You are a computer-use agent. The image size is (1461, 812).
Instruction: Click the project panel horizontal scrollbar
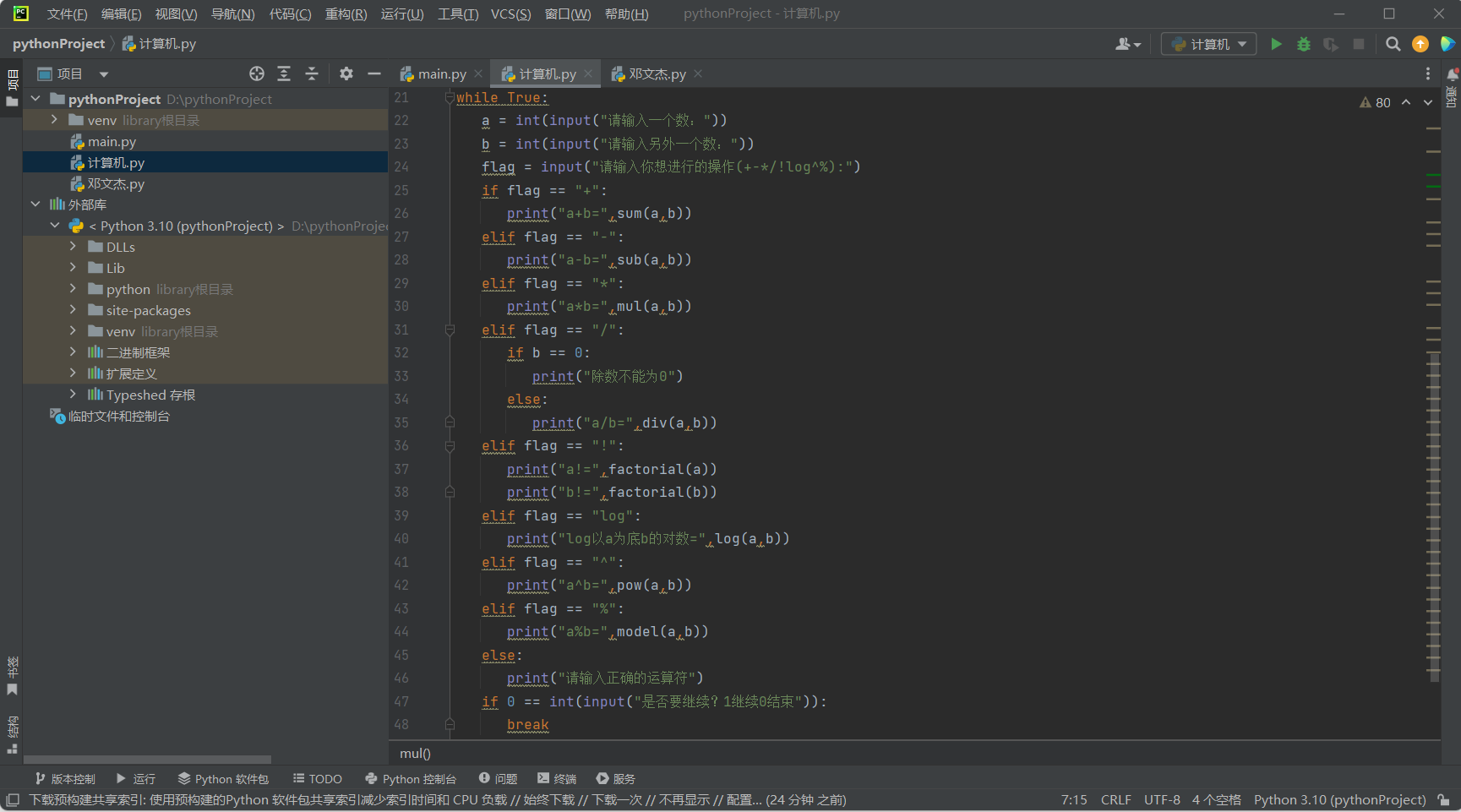(x=148, y=760)
